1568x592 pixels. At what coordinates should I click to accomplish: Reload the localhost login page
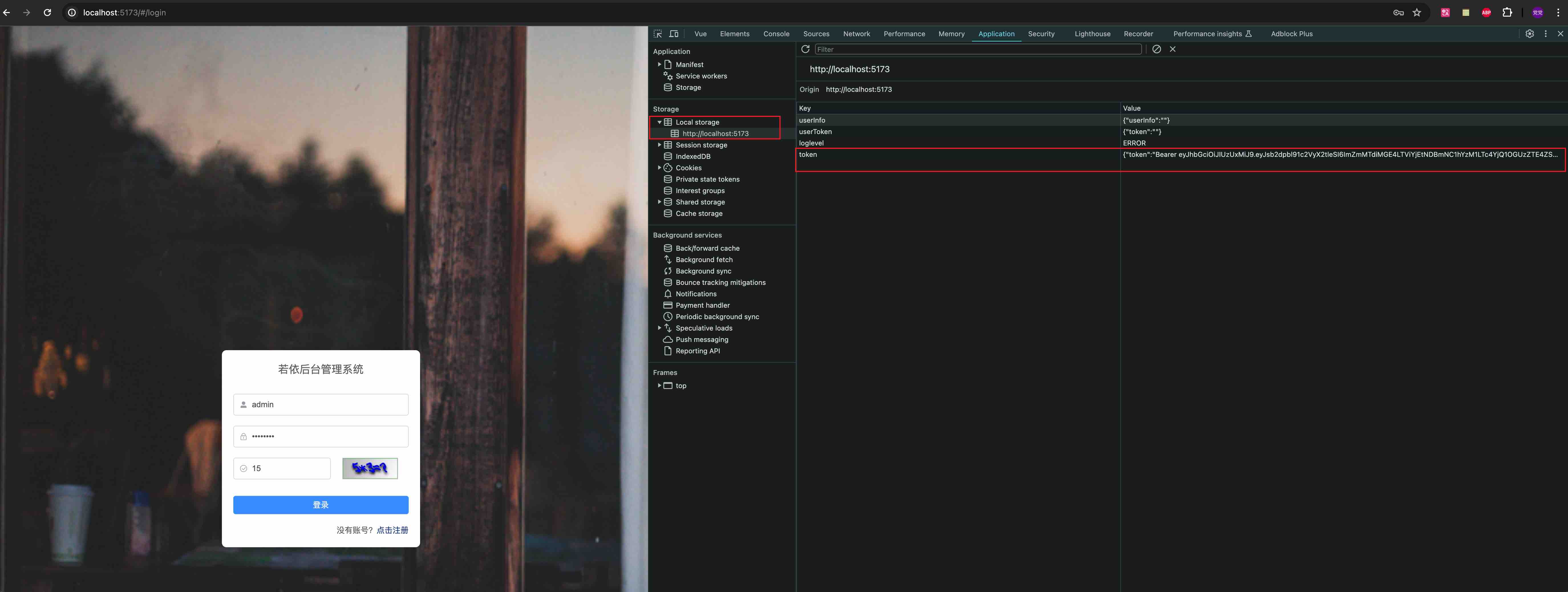(x=47, y=12)
